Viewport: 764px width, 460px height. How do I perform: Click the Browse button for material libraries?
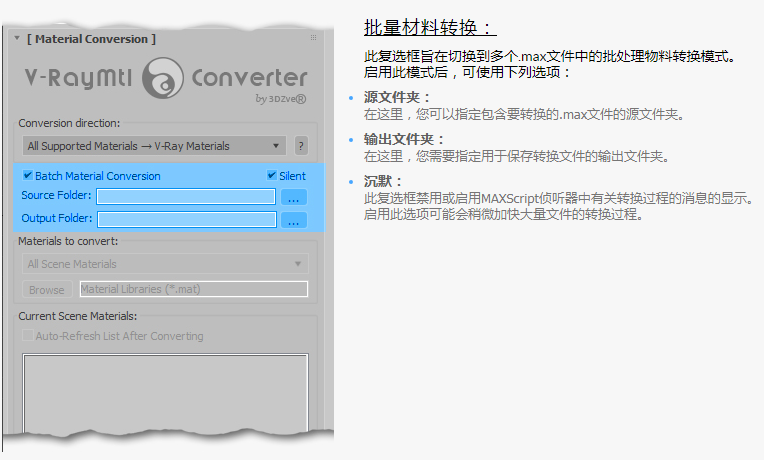point(46,290)
